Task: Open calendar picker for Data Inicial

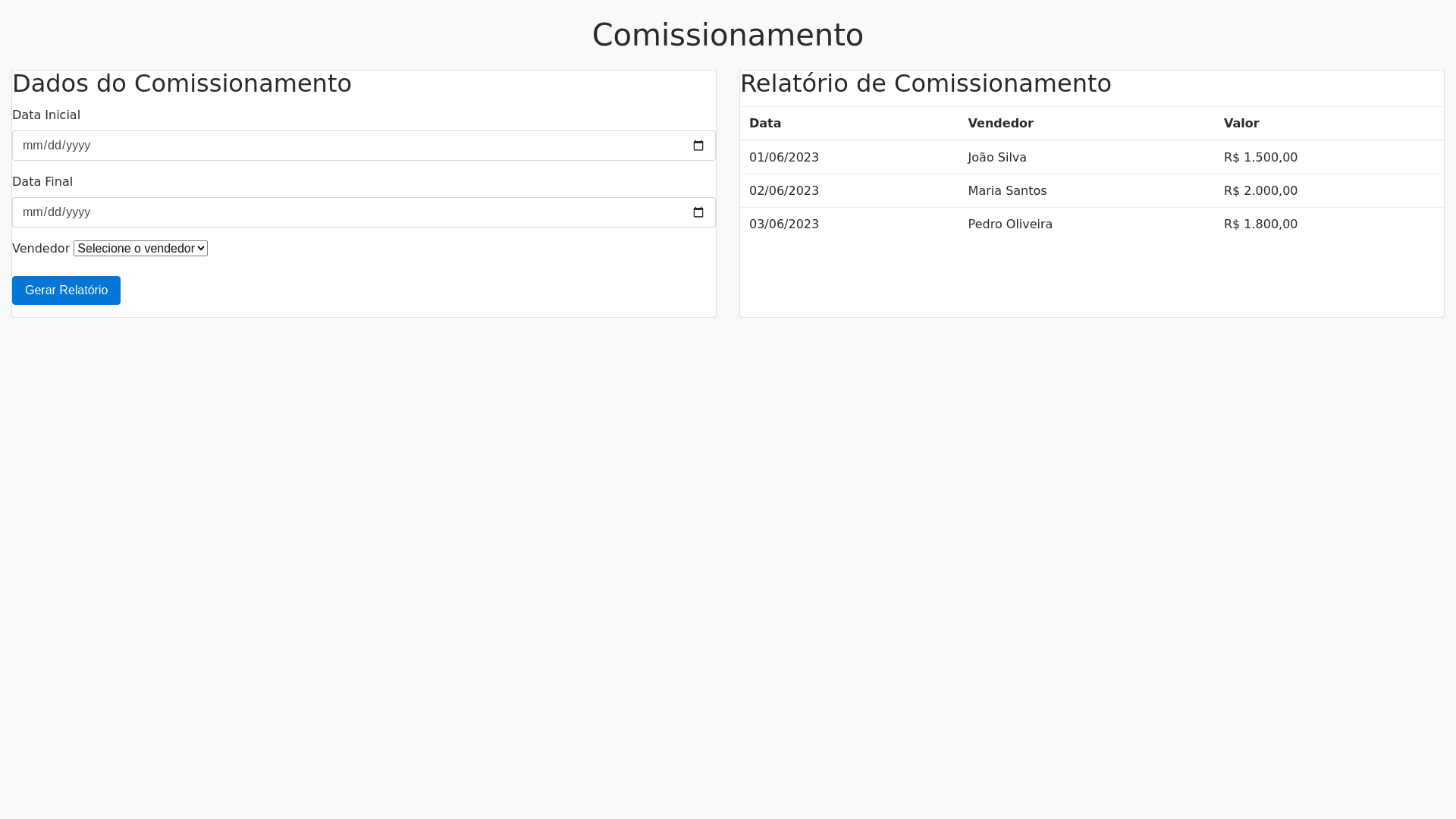Action: (x=698, y=146)
